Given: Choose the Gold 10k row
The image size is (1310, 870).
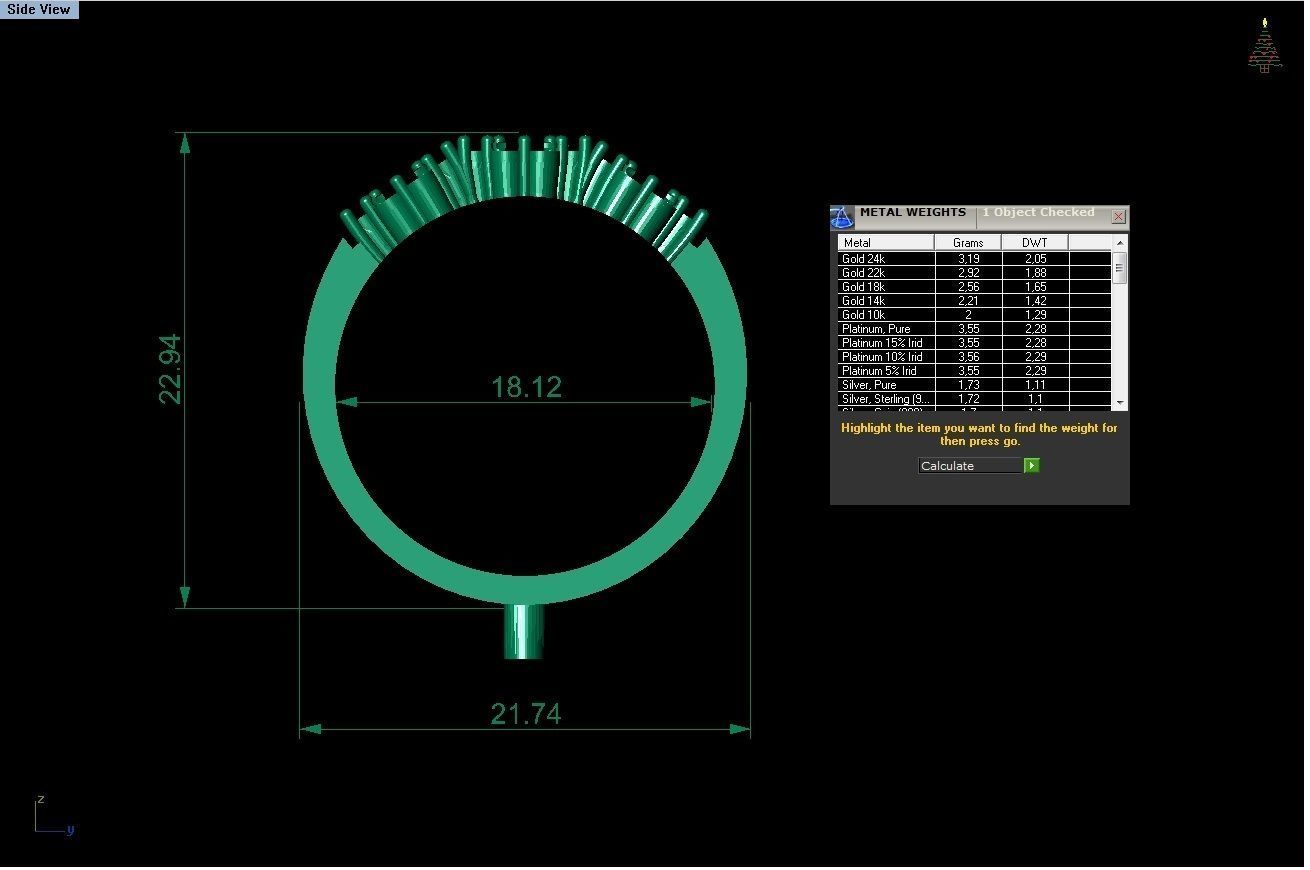Looking at the screenshot, I should point(975,315).
